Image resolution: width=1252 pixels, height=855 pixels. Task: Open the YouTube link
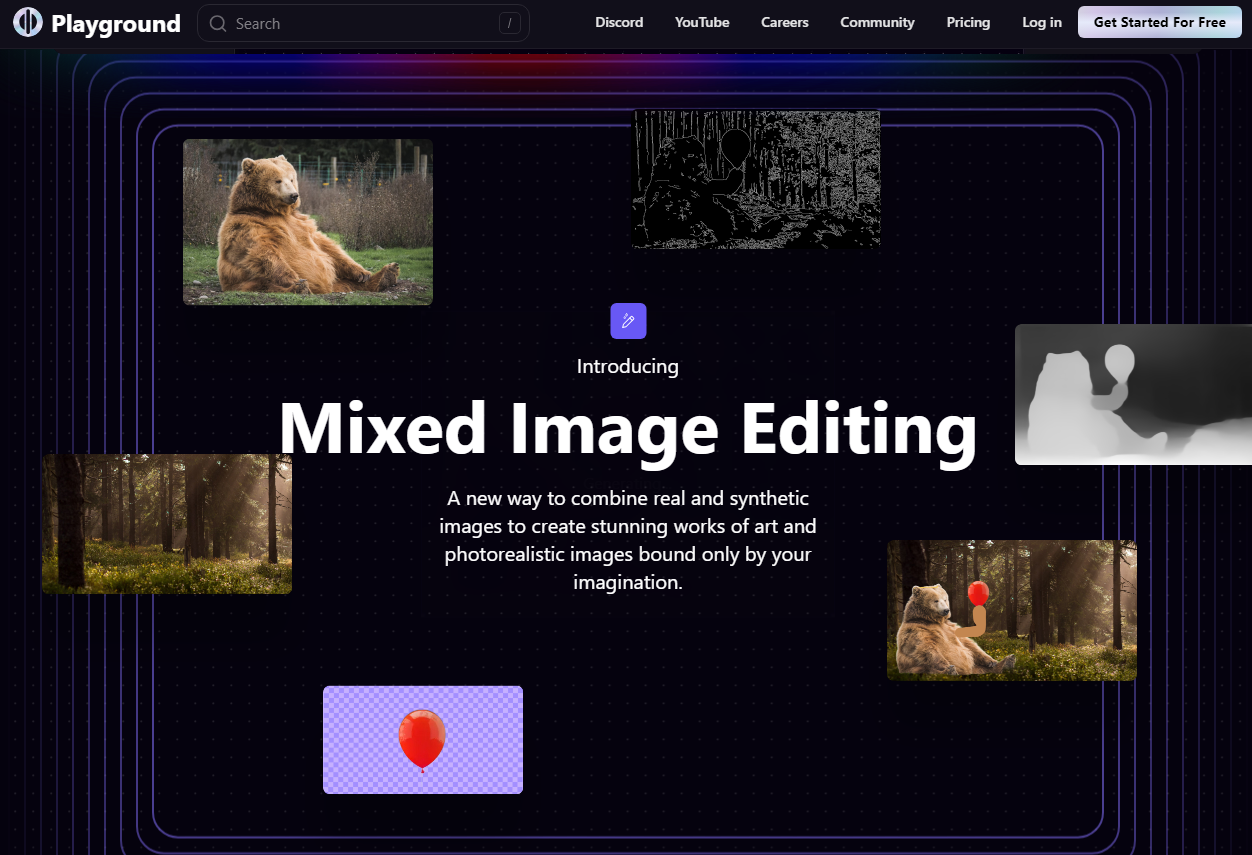coord(702,22)
